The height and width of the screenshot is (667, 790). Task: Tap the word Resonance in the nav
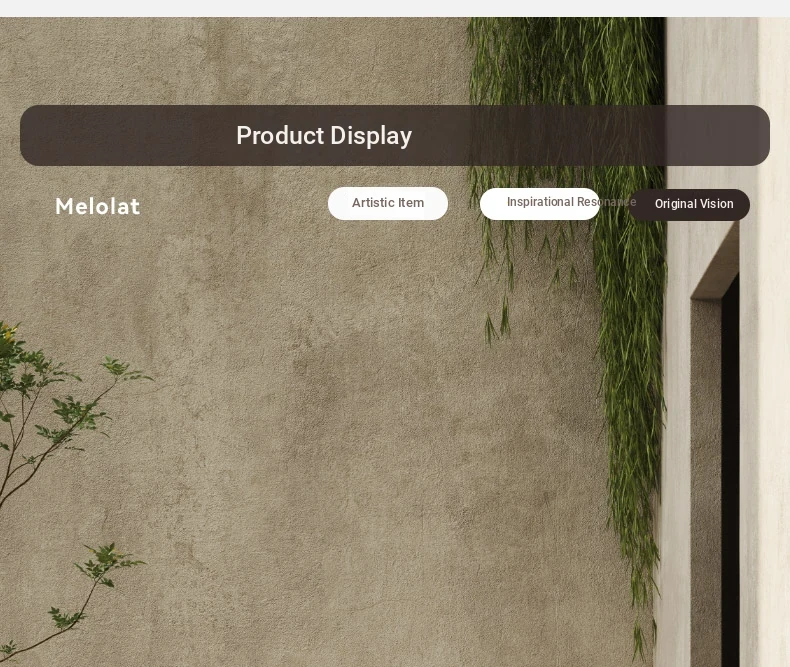point(607,202)
